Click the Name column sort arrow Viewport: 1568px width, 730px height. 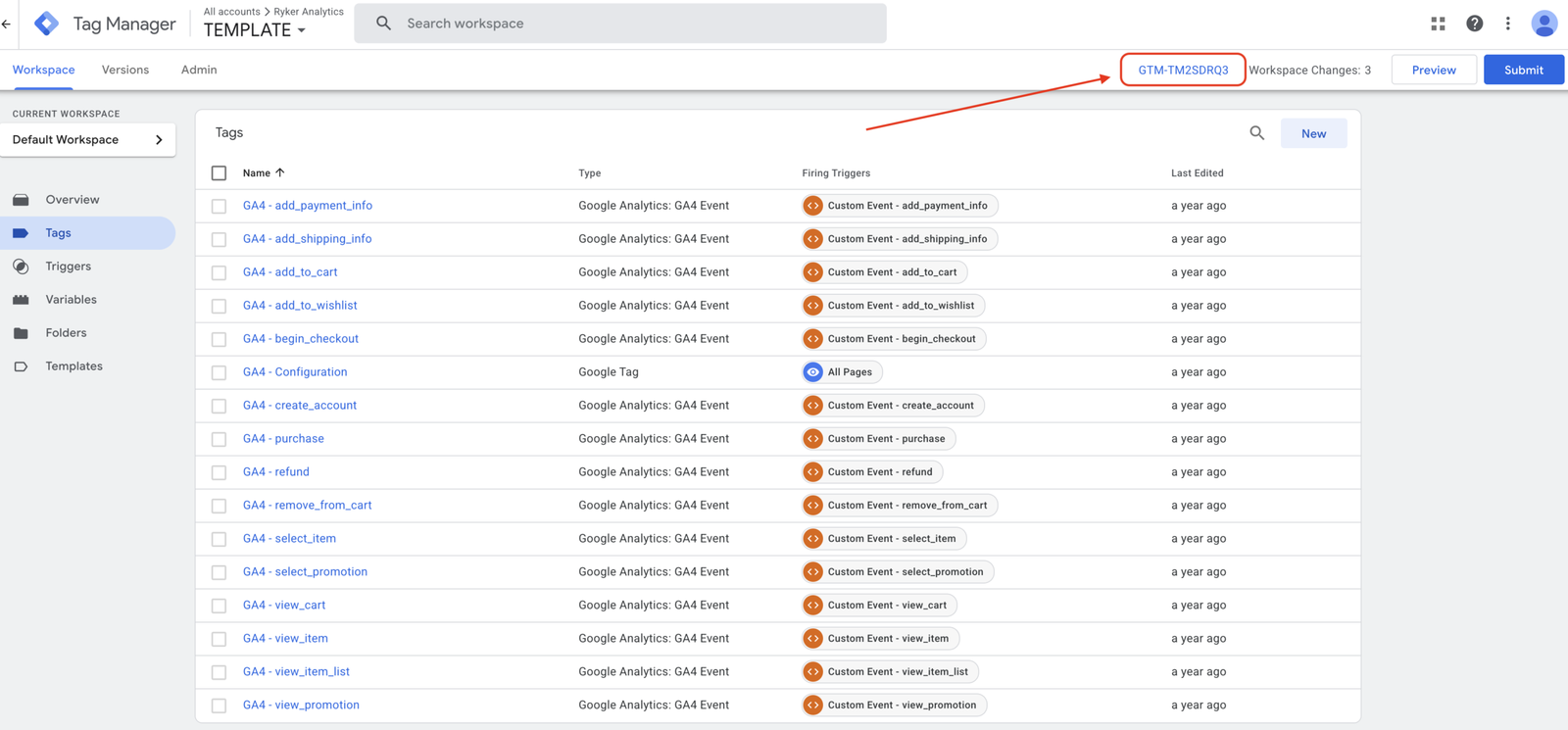click(280, 172)
